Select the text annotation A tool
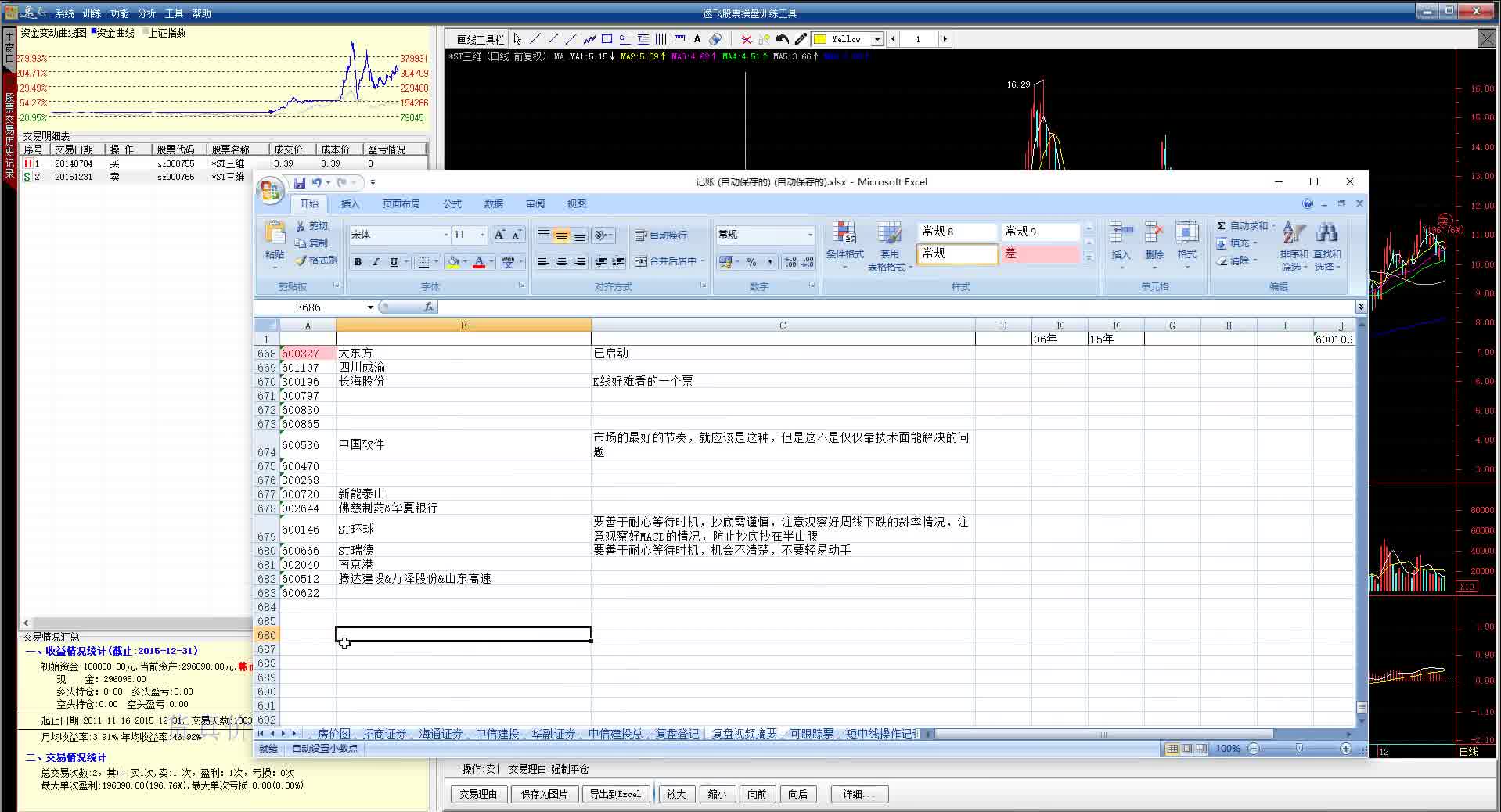The height and width of the screenshot is (812, 1501). (x=697, y=38)
